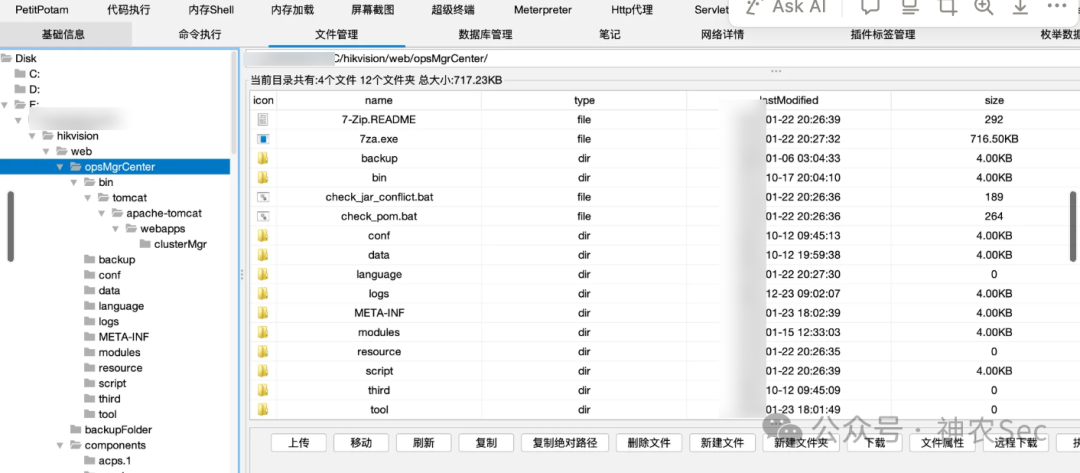Open the three-dots more menu in overlay

point(1057,6)
